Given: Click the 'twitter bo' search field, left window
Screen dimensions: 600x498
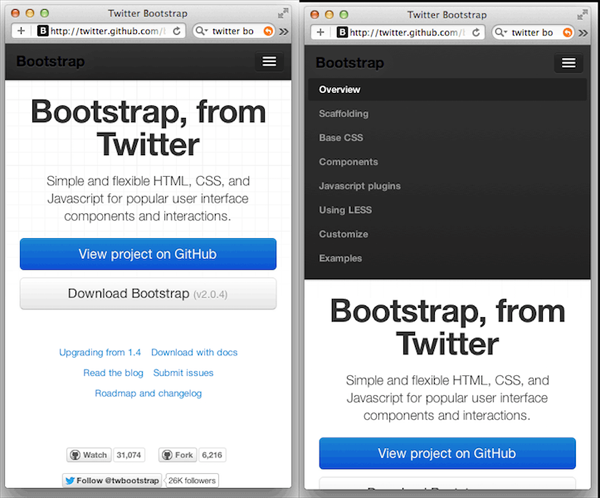Looking at the screenshot, I should (233, 31).
